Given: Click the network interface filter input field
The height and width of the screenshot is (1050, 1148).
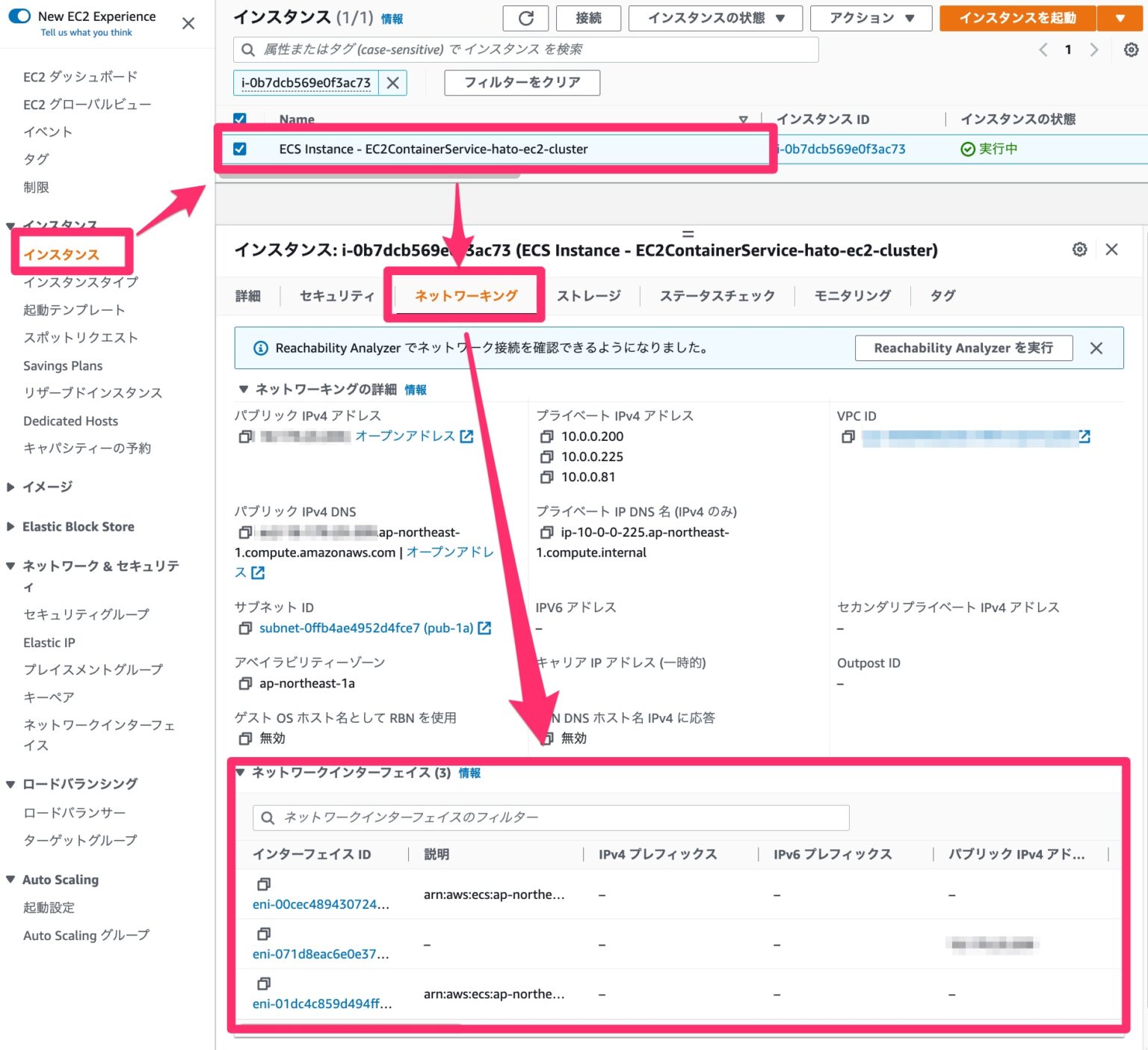Looking at the screenshot, I should coord(551,817).
